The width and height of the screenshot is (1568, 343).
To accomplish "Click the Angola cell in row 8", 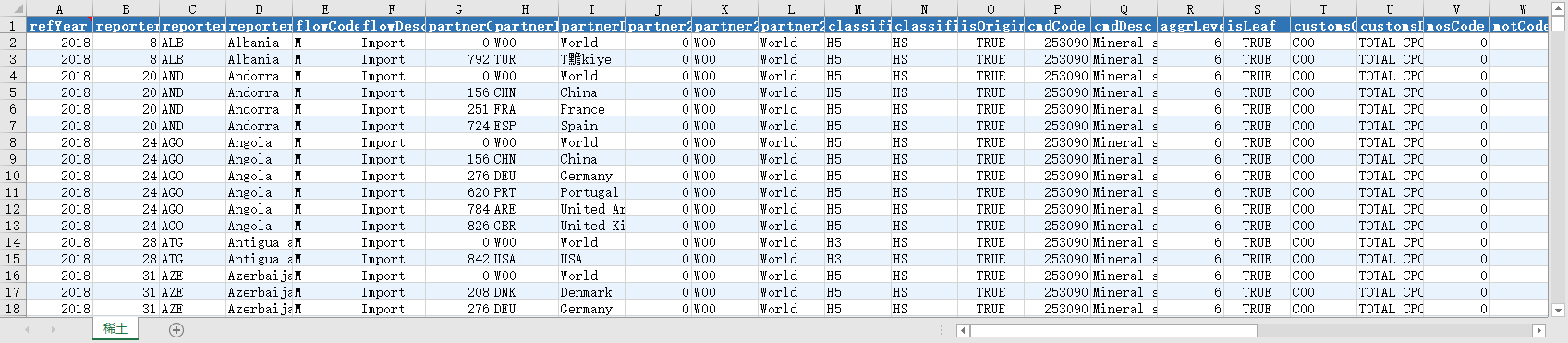I will tap(259, 142).
